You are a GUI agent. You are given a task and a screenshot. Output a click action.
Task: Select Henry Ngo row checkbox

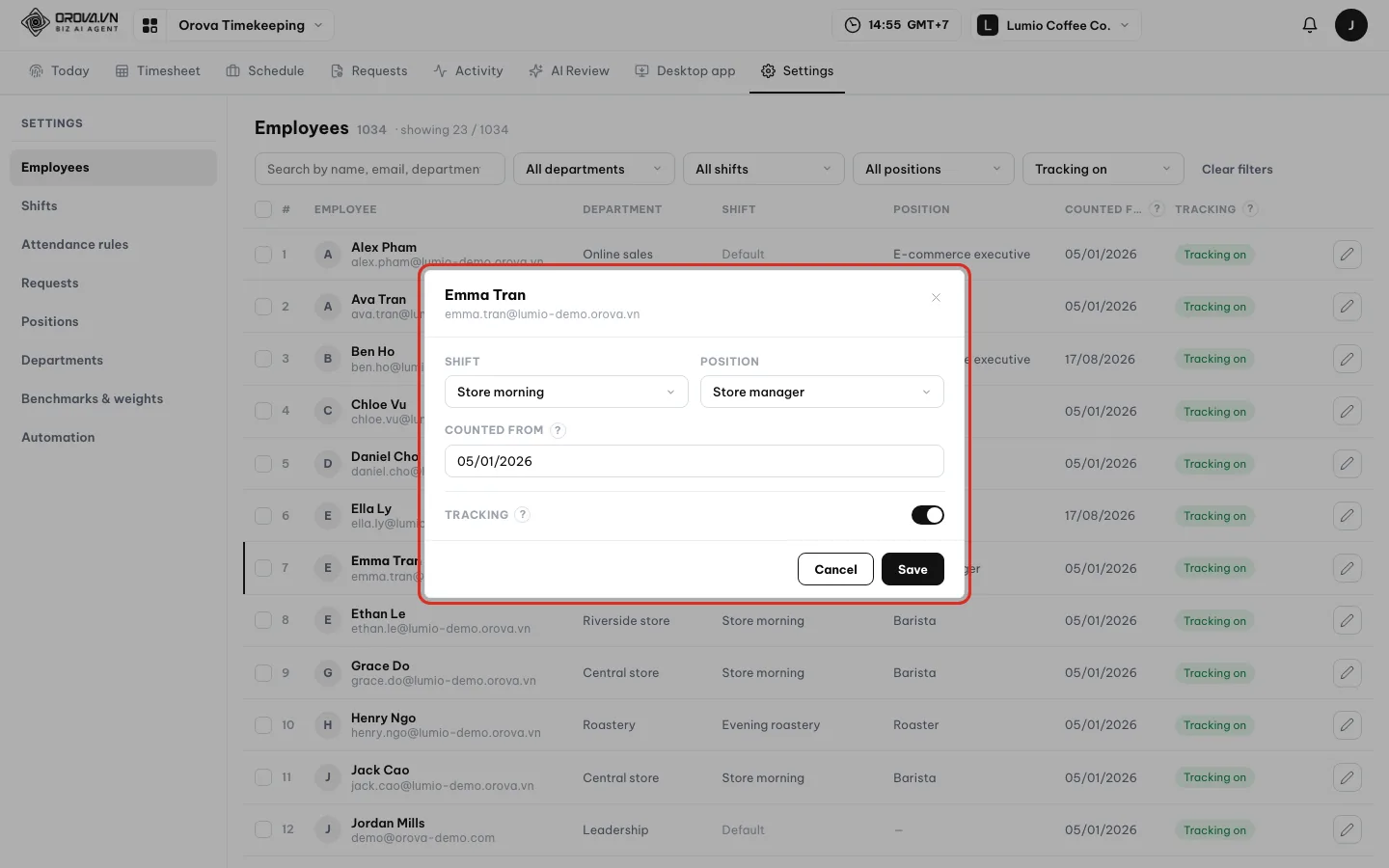(263, 724)
